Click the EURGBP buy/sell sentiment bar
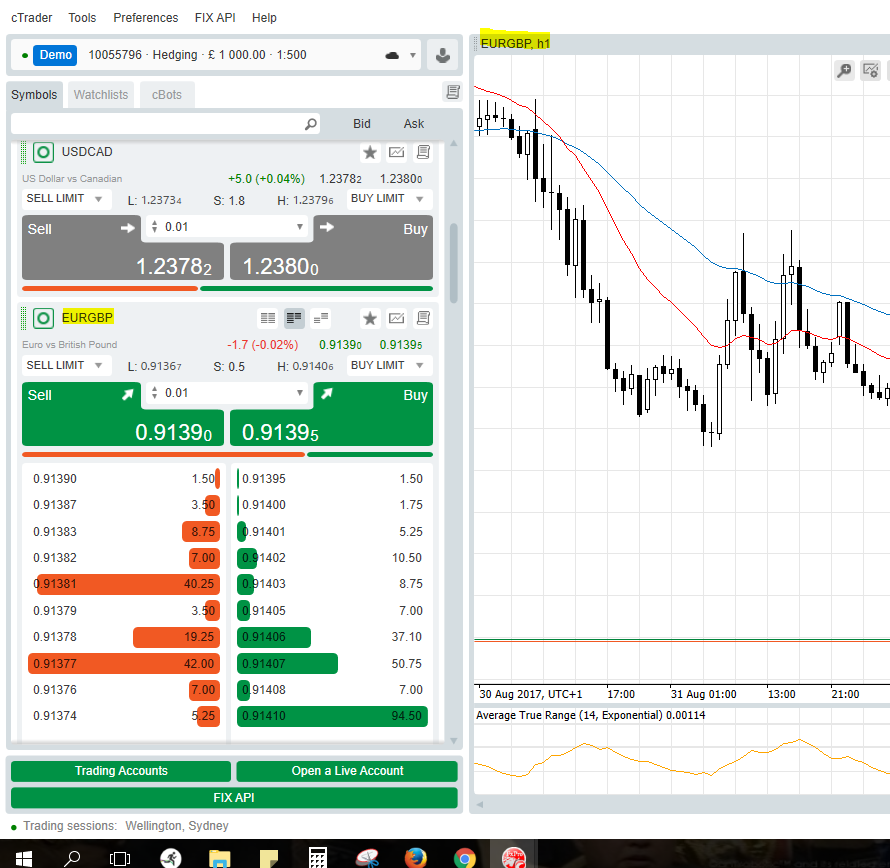 (227, 455)
